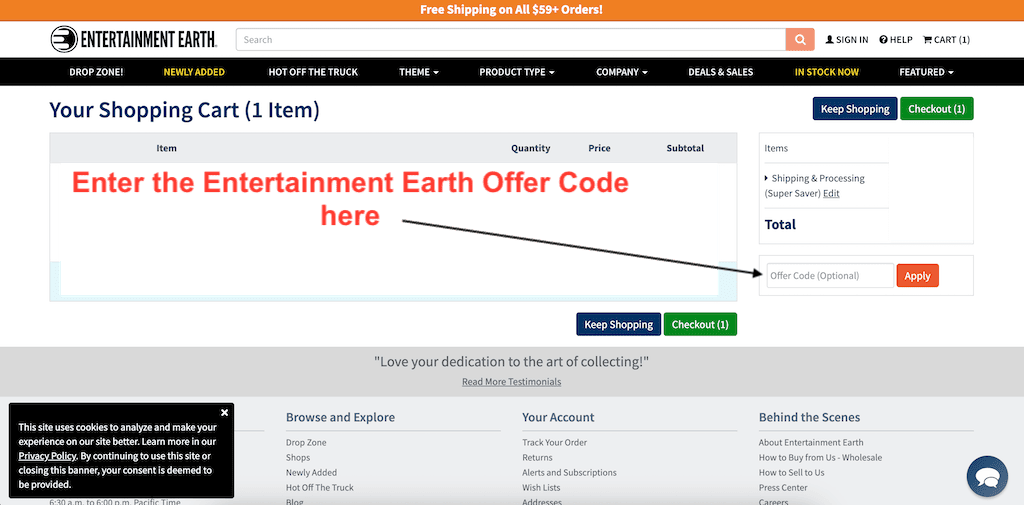The width and height of the screenshot is (1024, 505).
Task: Focus the Offer Code input field
Action: coord(830,276)
